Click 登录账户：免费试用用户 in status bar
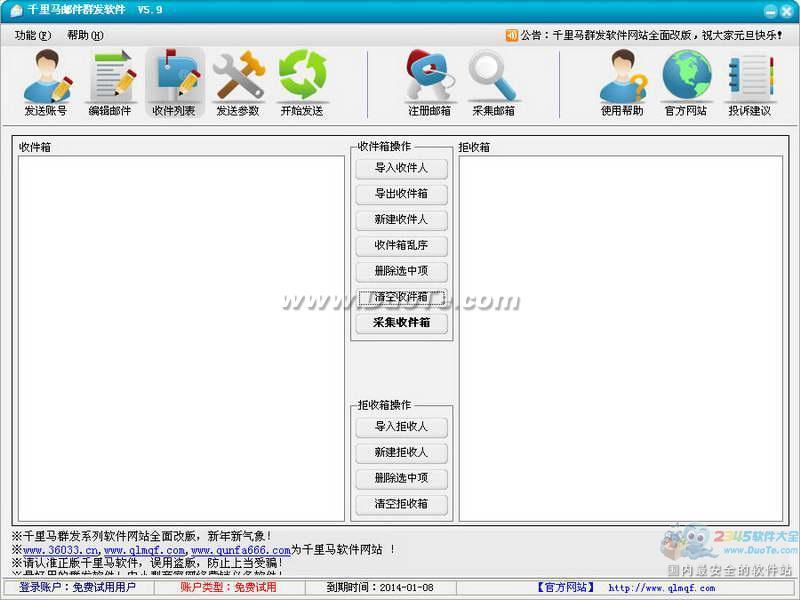 (78, 587)
